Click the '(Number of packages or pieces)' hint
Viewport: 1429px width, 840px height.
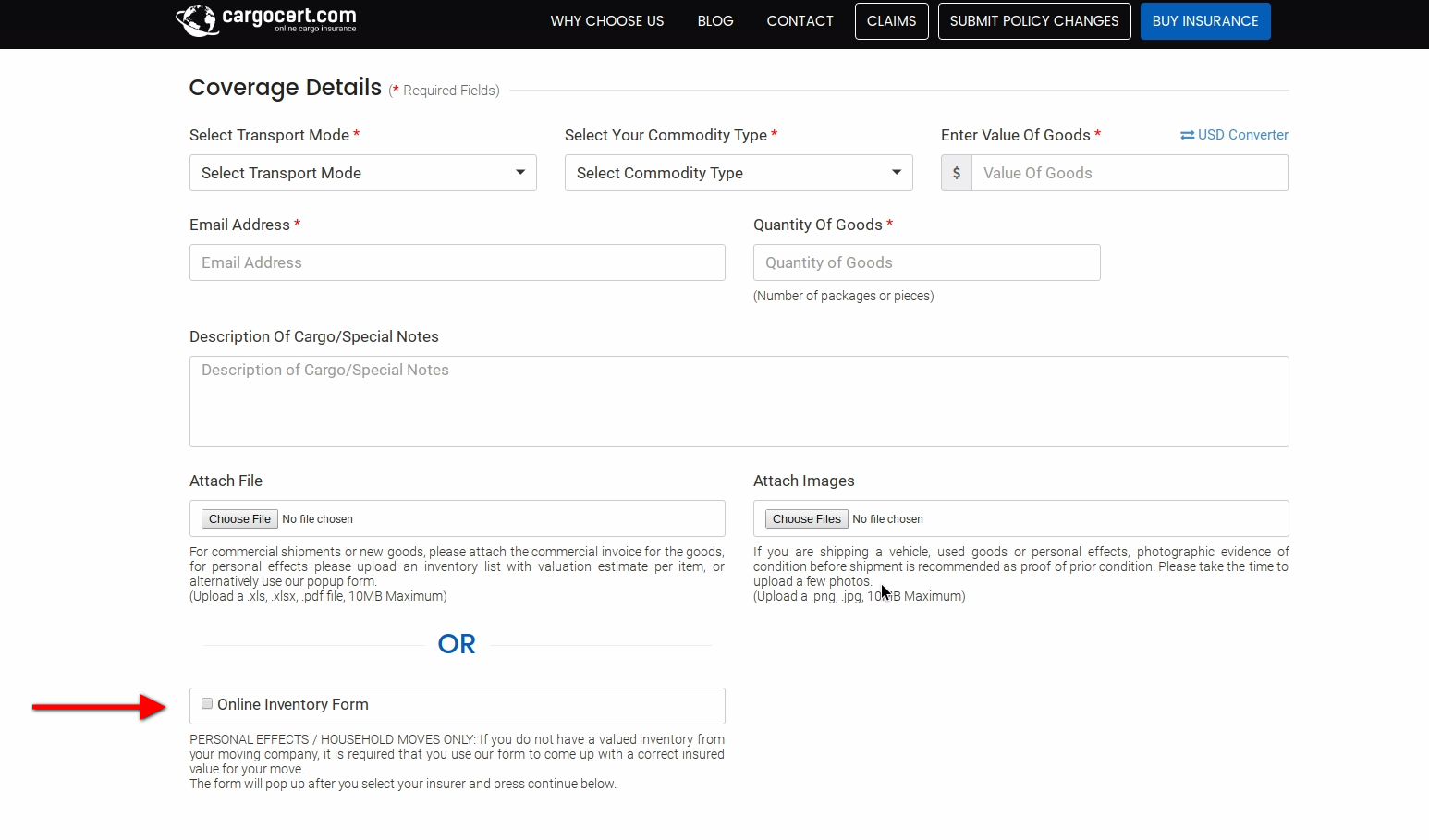844,296
